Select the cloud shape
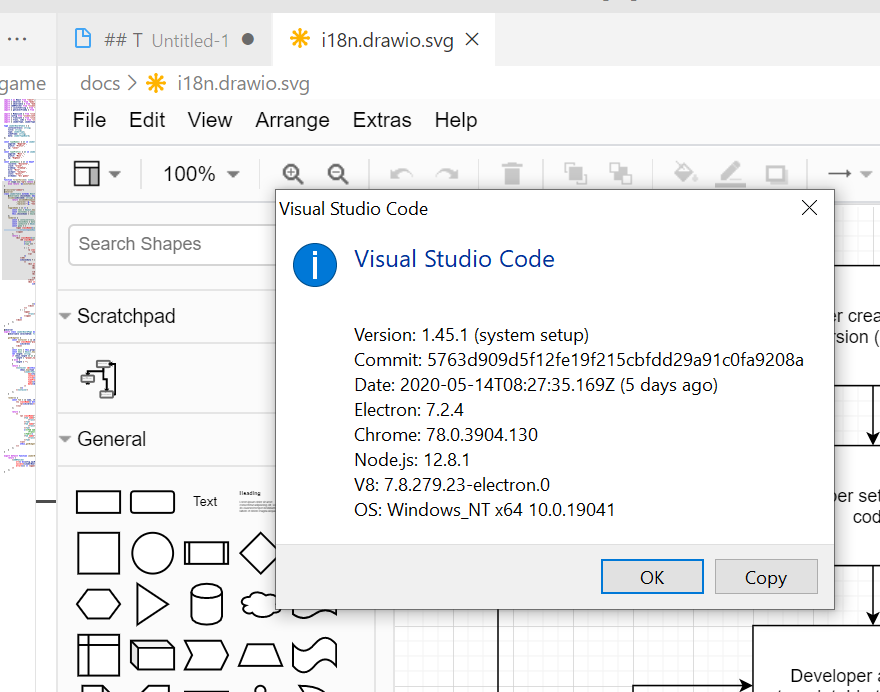 (x=257, y=604)
